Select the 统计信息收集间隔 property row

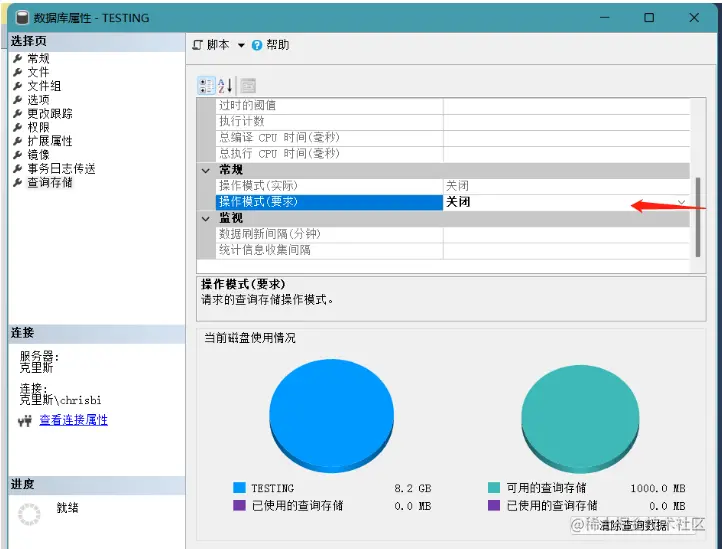click(x=453, y=251)
